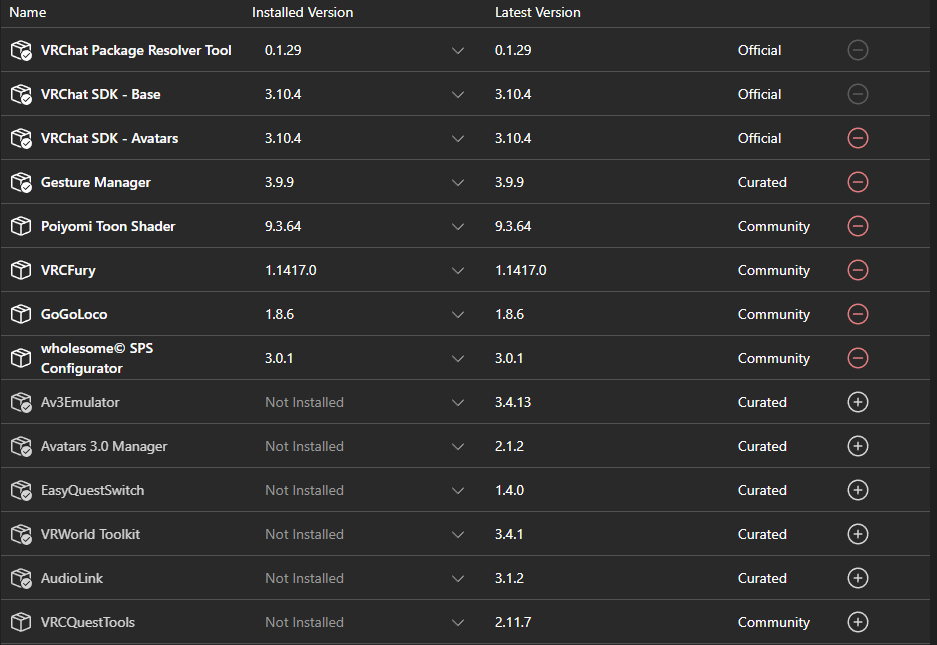The image size is (937, 645).
Task: Remove Poiyomi Toon Shader package
Action: pyautogui.click(x=858, y=226)
